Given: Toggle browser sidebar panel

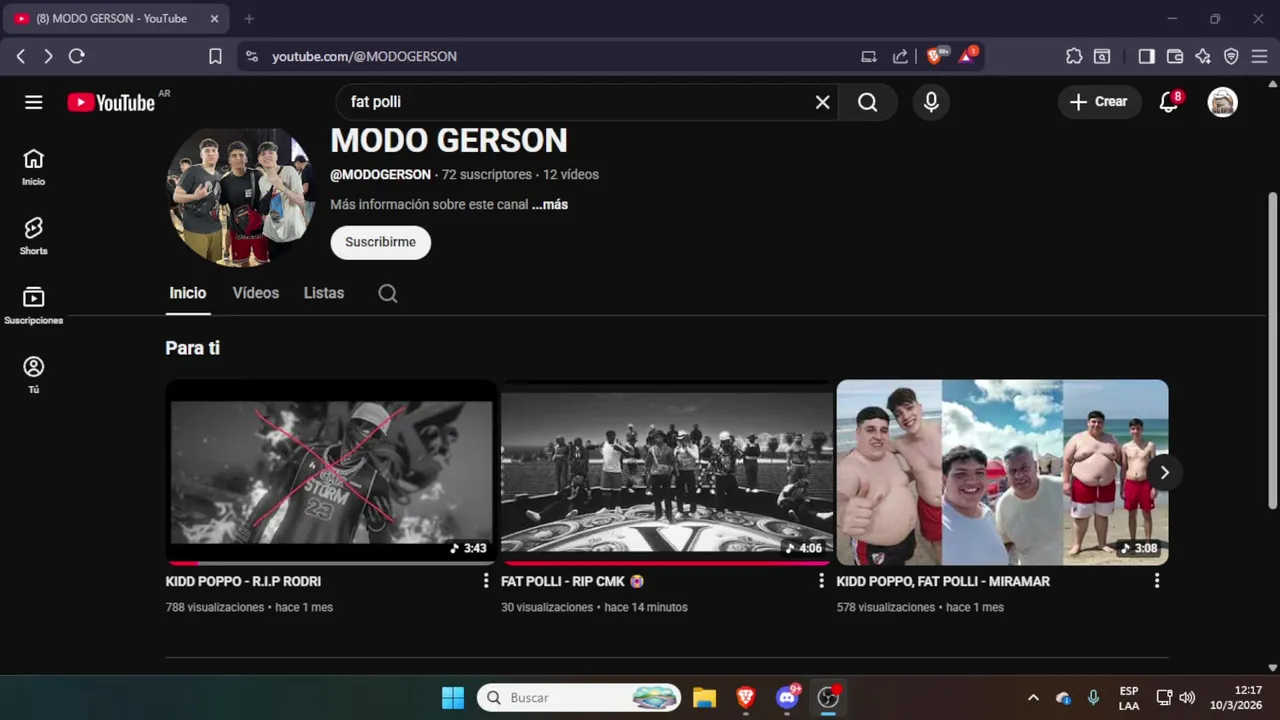Looking at the screenshot, I should click(x=1147, y=56).
